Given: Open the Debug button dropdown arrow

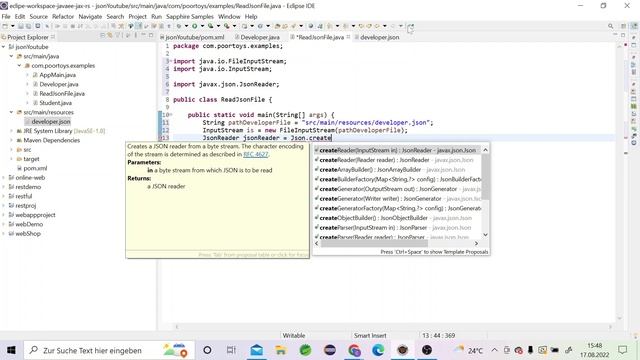Looking at the screenshot, I should [186, 26].
